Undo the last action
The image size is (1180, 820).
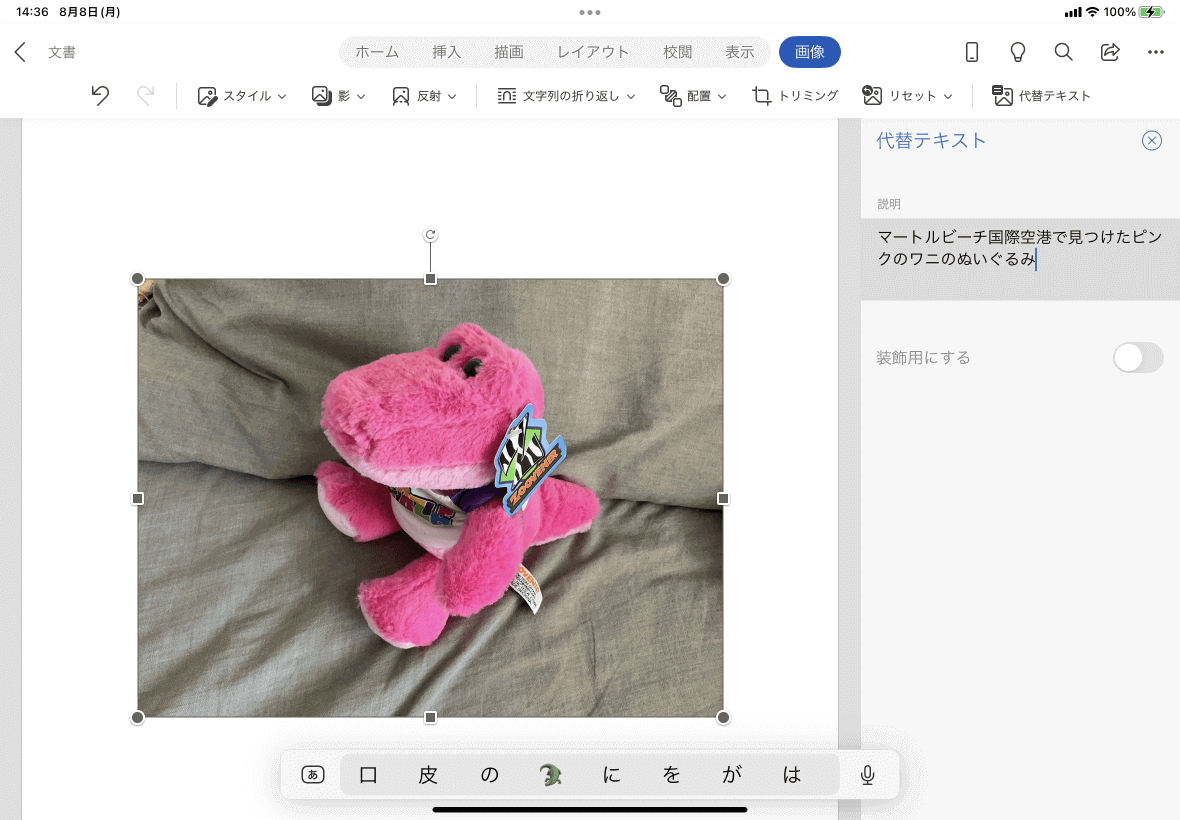(x=100, y=96)
